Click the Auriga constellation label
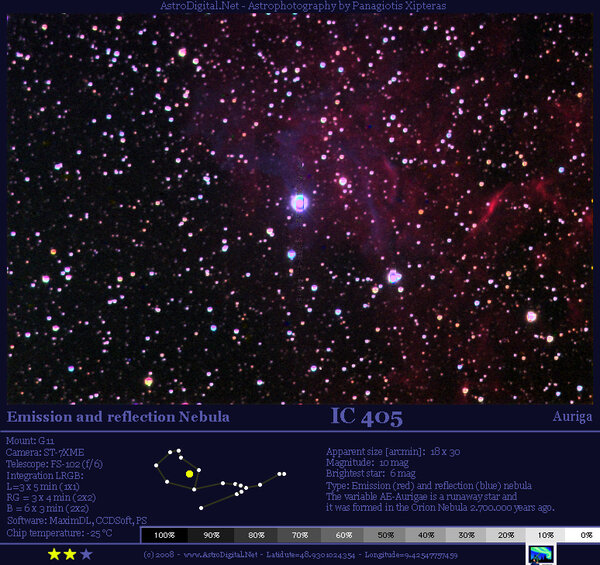 click(571, 417)
